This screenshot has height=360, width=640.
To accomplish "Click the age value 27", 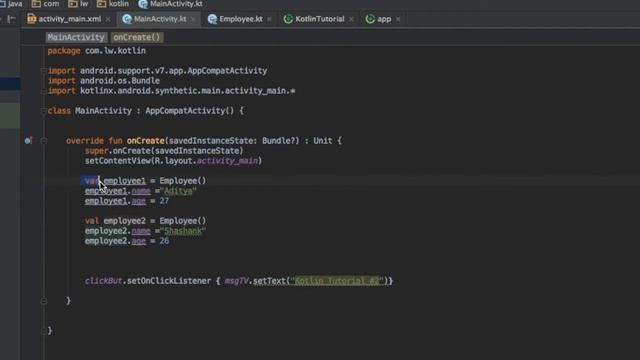I will [164, 201].
